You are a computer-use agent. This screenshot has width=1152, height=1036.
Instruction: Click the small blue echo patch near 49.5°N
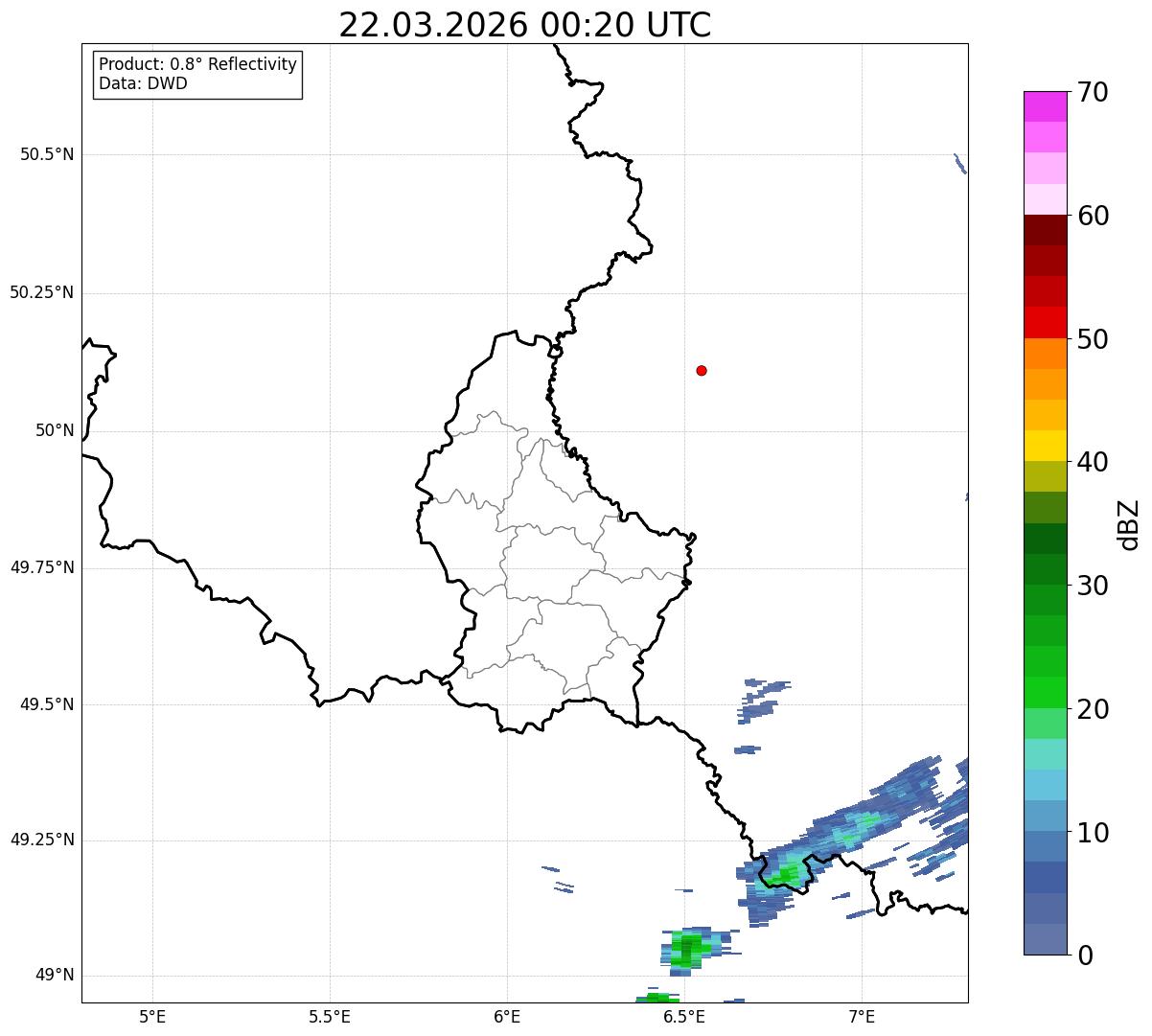point(762,700)
